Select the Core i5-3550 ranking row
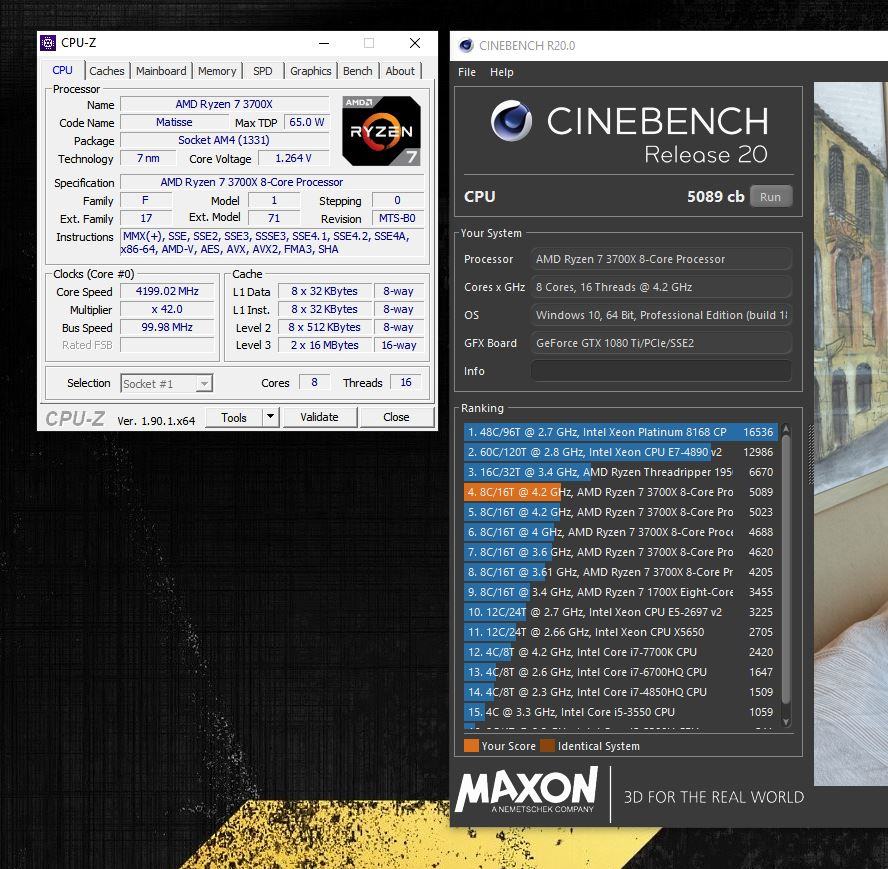 pyautogui.click(x=621, y=712)
